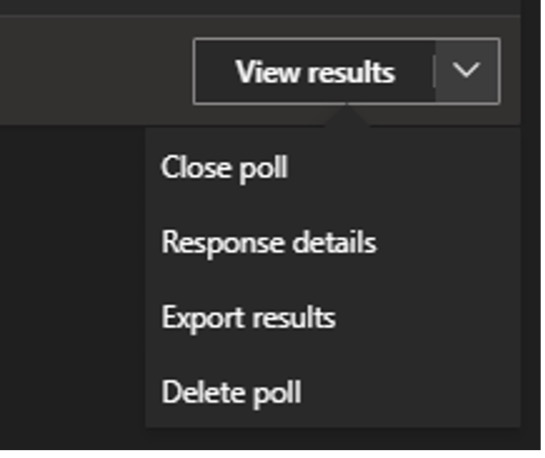Click the Response details entry
This screenshot has height=458, width=545.
333,242
